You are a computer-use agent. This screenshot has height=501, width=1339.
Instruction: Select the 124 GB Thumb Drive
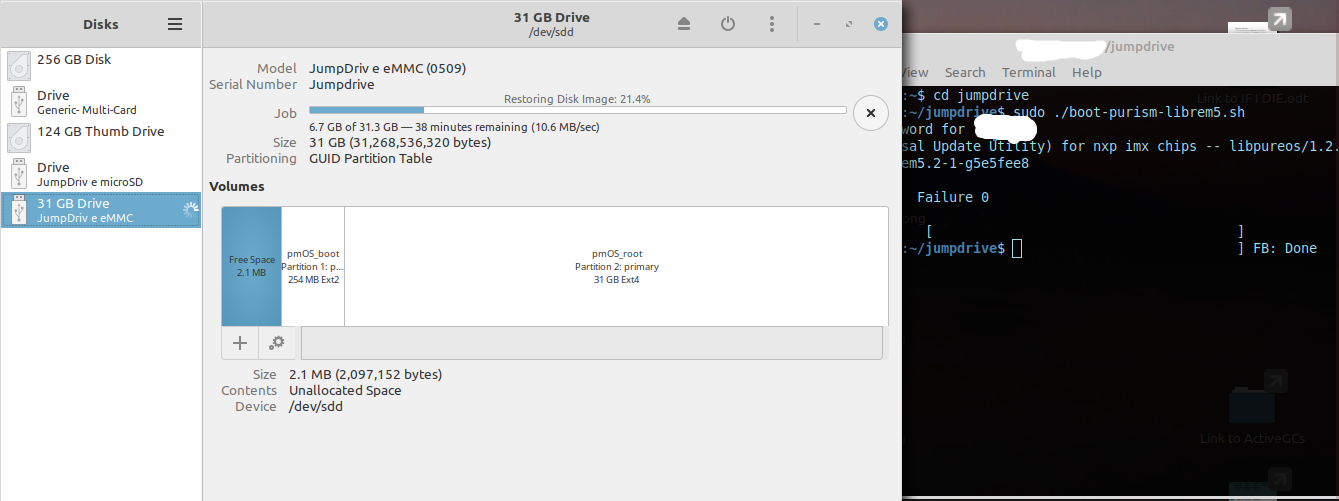tap(100, 138)
